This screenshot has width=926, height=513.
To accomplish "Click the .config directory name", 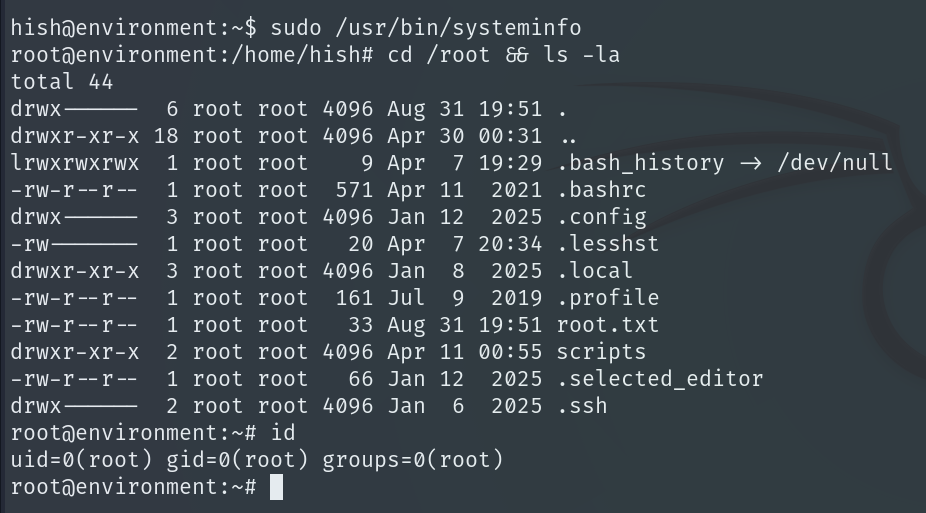I will 602,217.
